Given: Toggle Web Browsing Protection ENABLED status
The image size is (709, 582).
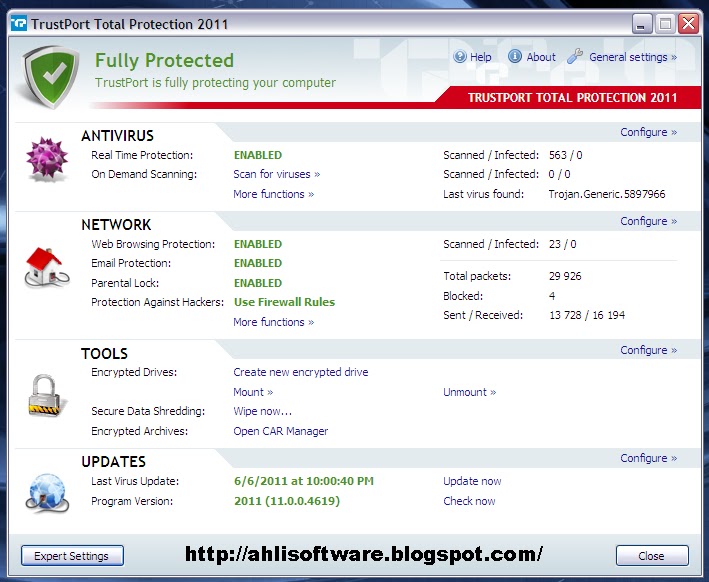Looking at the screenshot, I should [x=258, y=244].
